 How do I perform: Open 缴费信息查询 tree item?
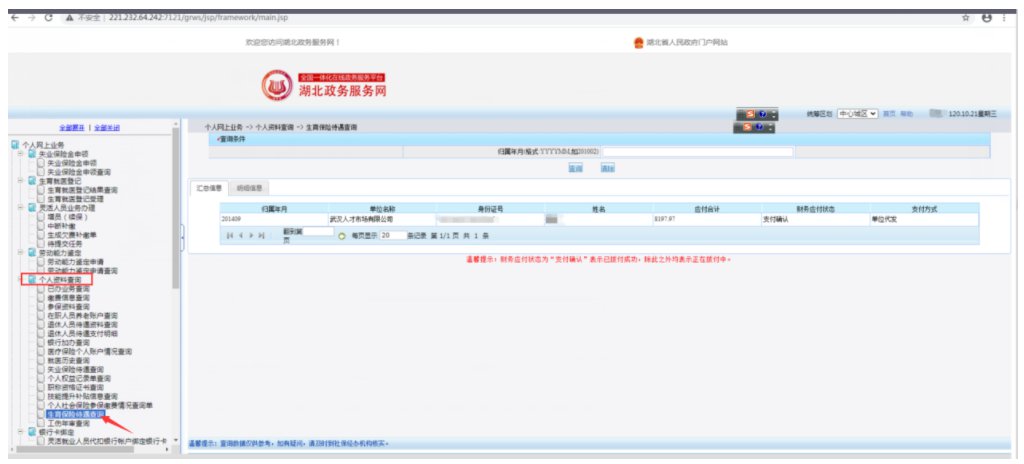(x=69, y=297)
